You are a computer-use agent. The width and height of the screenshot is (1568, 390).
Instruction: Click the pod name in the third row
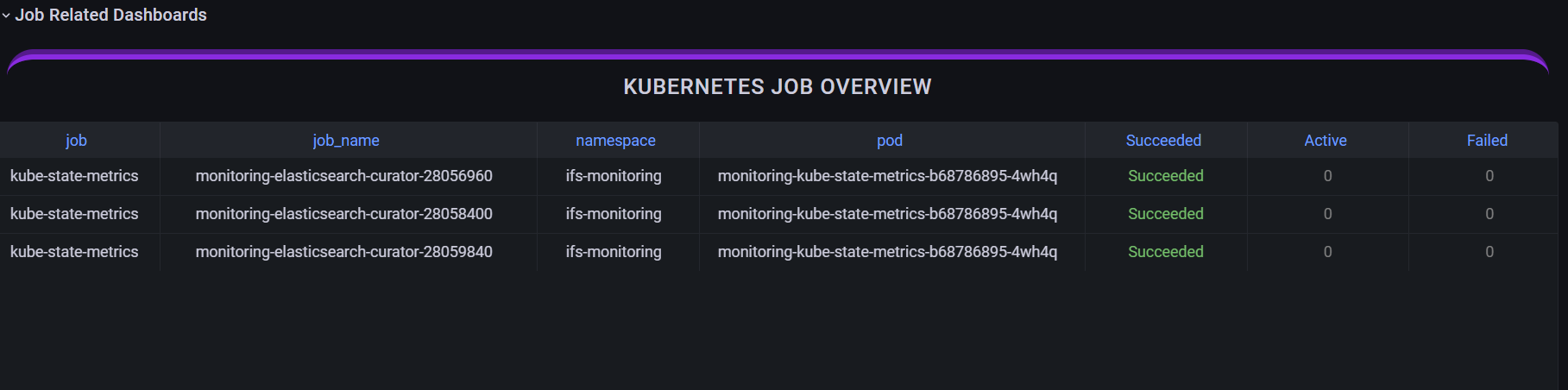887,252
